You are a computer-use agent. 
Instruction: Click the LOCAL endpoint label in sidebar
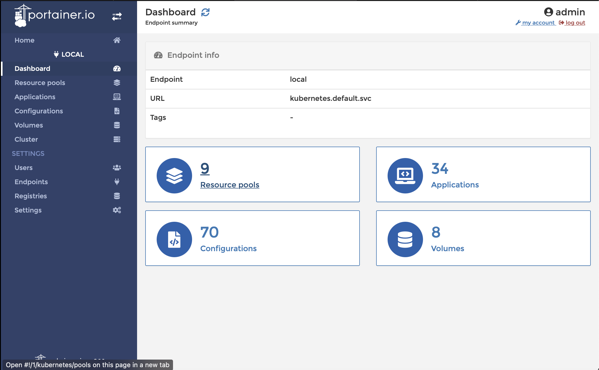[x=69, y=55]
